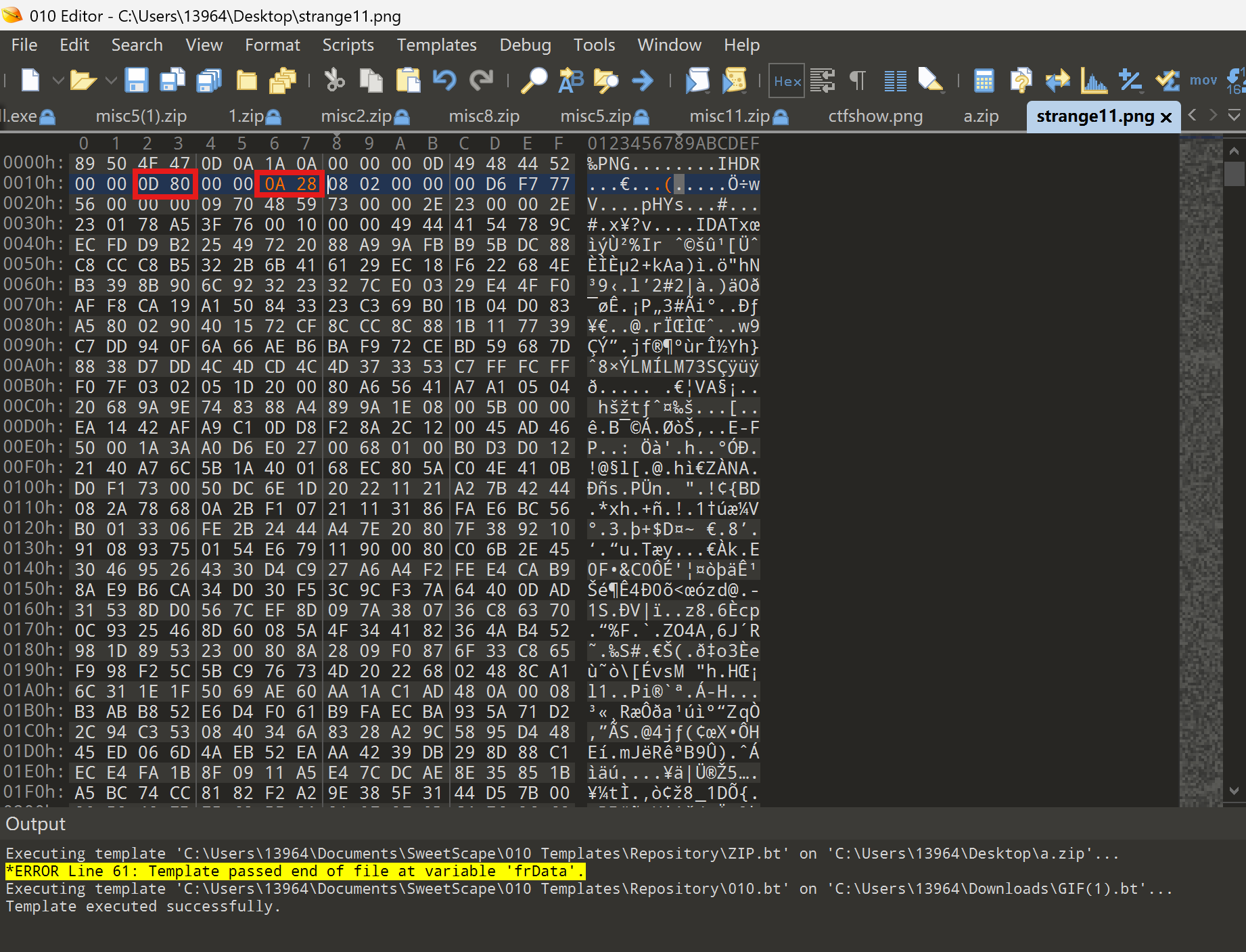Click the highlighter tool icon
Image resolution: width=1246 pixels, height=952 pixels.
(931, 81)
